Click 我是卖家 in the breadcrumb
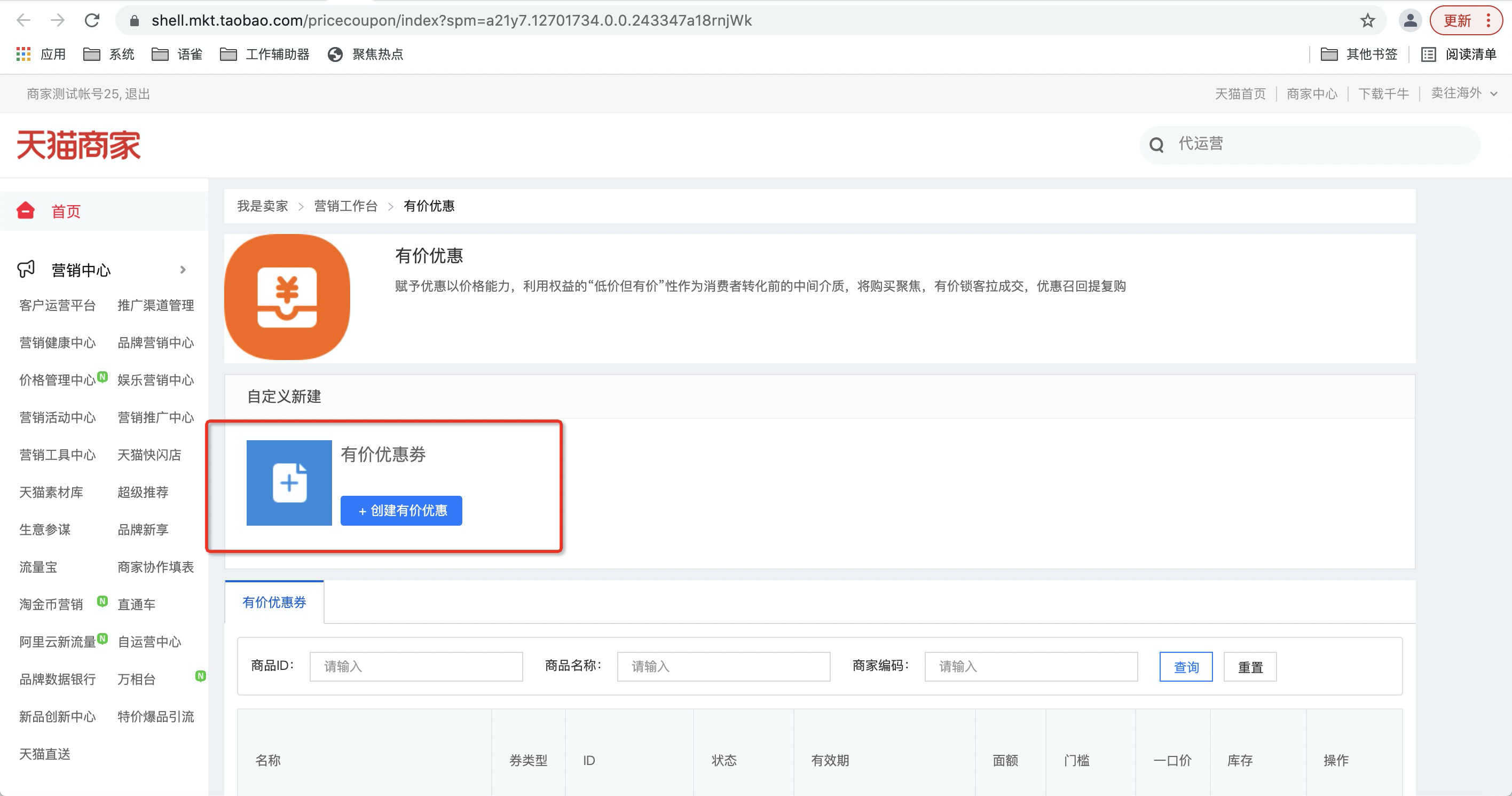Screen dimensions: 1512x796 [262, 206]
